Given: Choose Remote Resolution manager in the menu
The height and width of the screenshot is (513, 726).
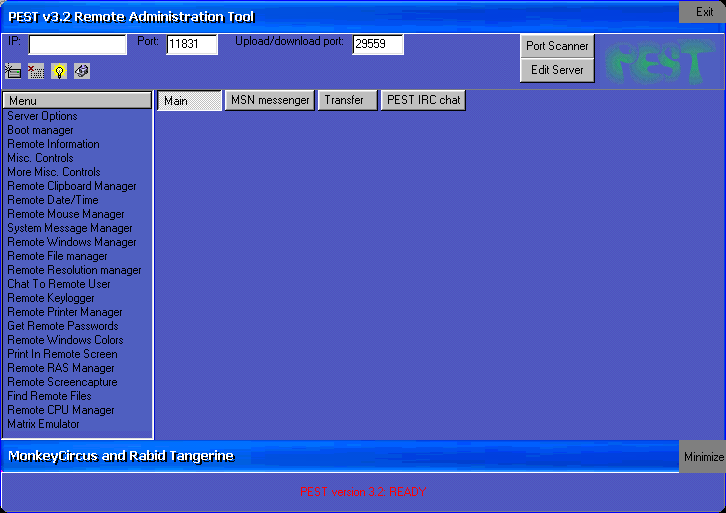Looking at the screenshot, I should click(x=74, y=270).
